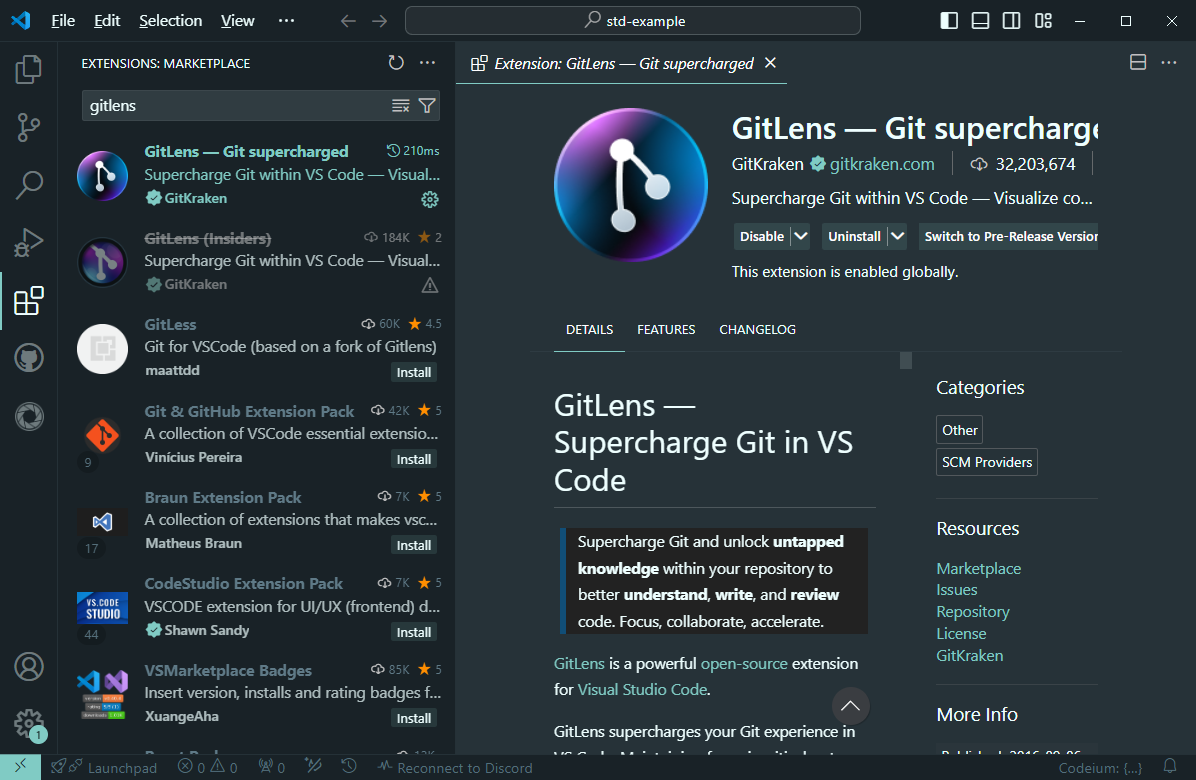Open the License resource link

(961, 634)
